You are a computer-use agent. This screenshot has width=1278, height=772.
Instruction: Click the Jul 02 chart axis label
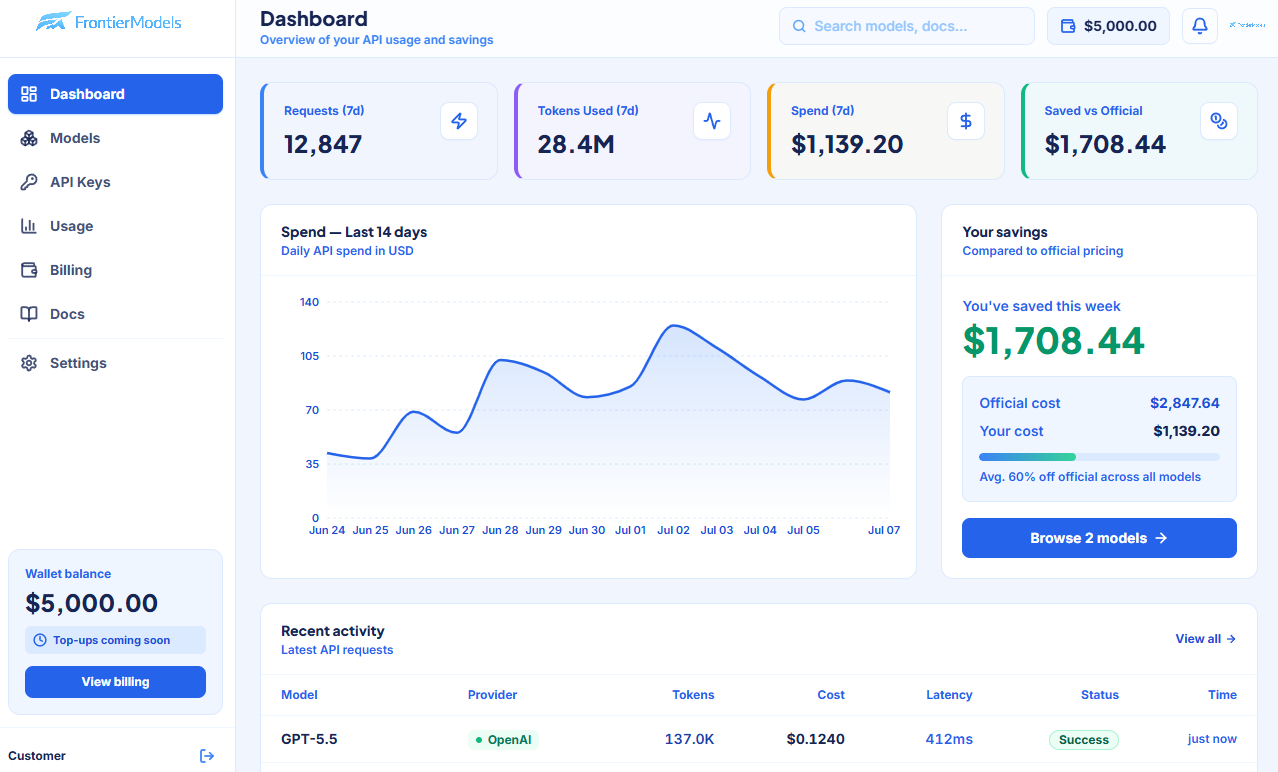coord(673,530)
